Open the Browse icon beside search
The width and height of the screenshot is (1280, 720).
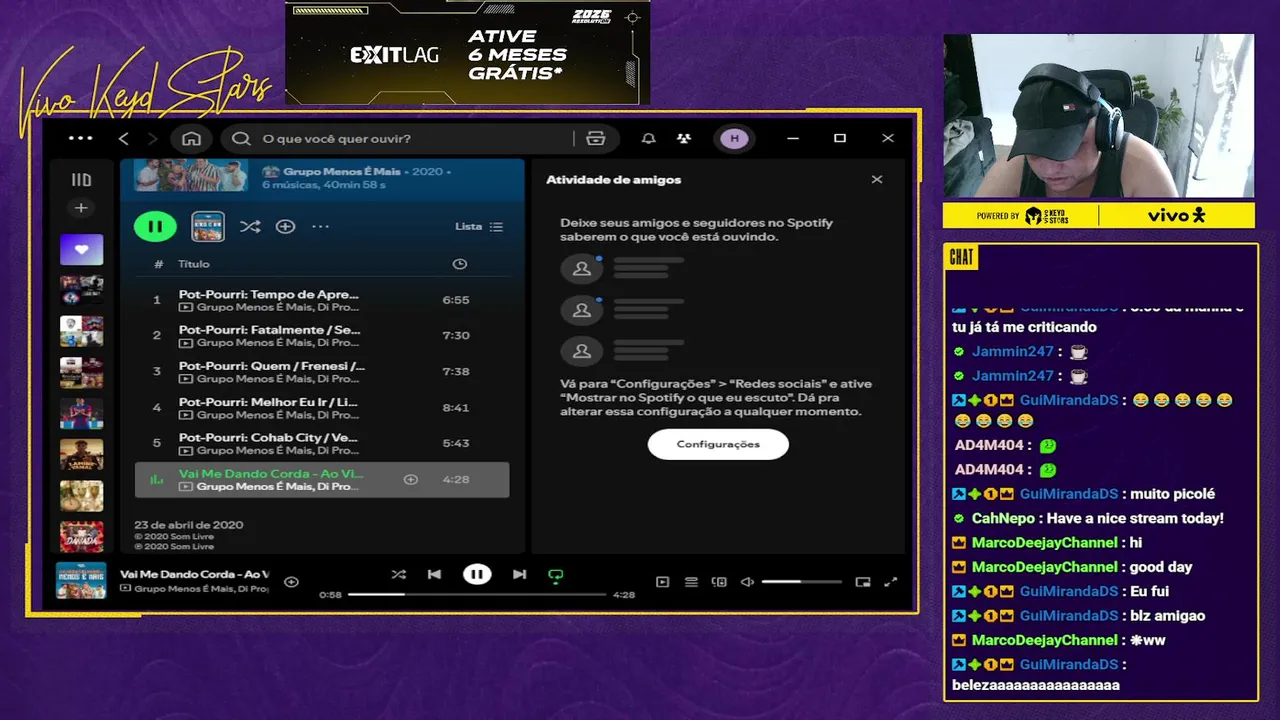(x=596, y=139)
